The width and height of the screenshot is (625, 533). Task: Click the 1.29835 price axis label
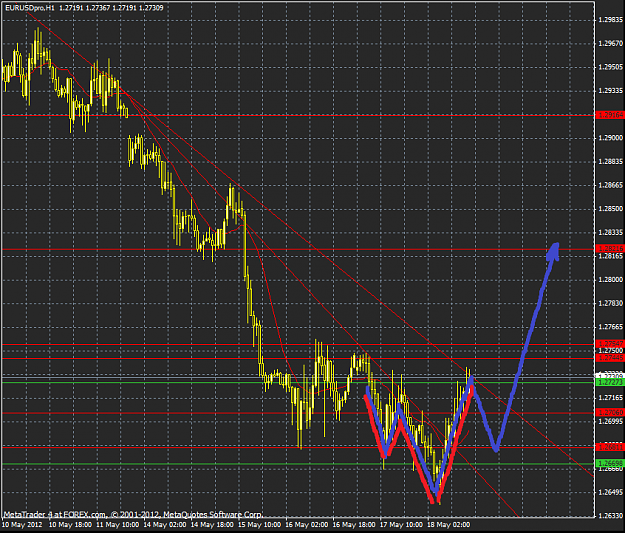point(610,20)
